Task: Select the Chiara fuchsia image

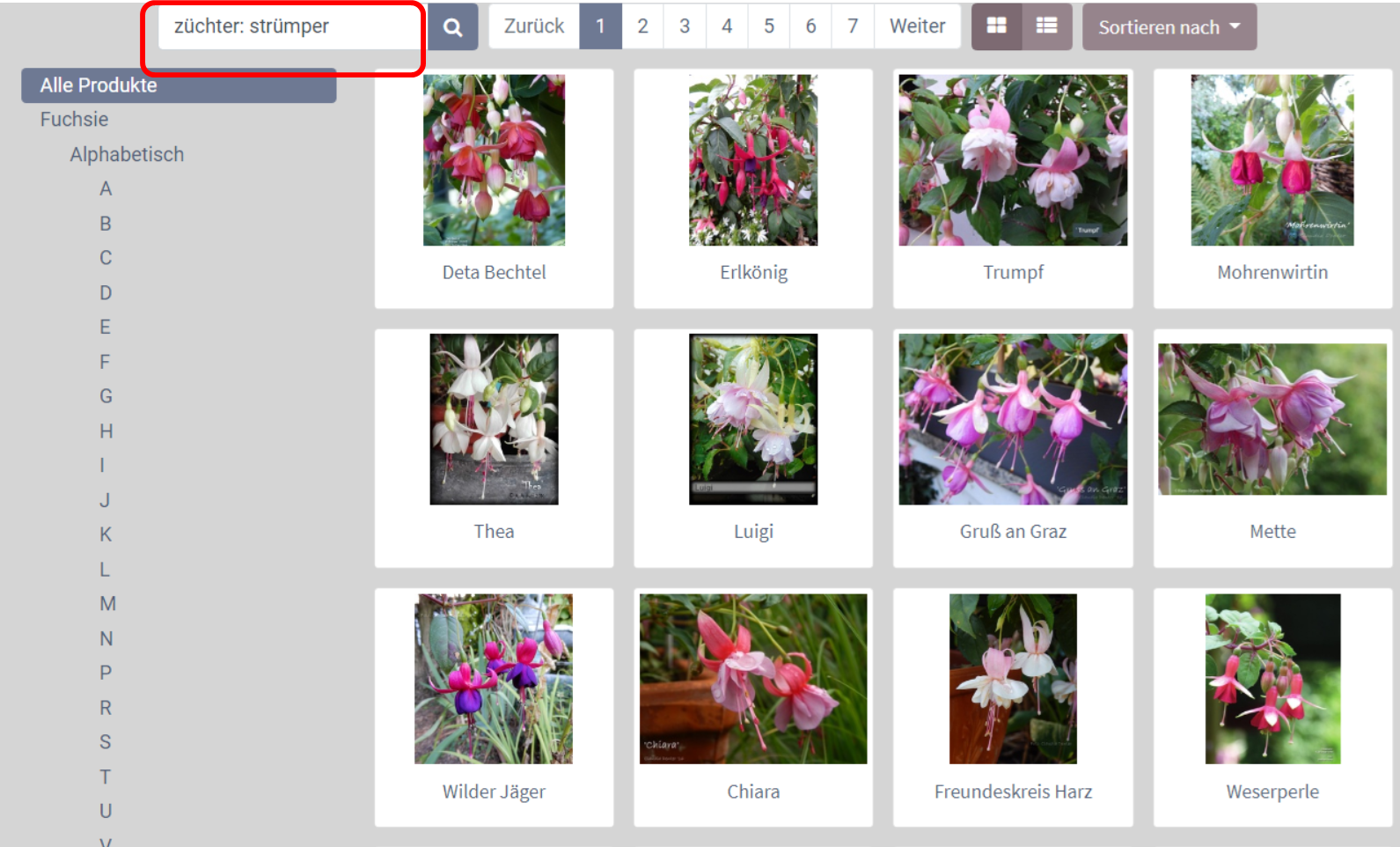Action: coord(752,679)
